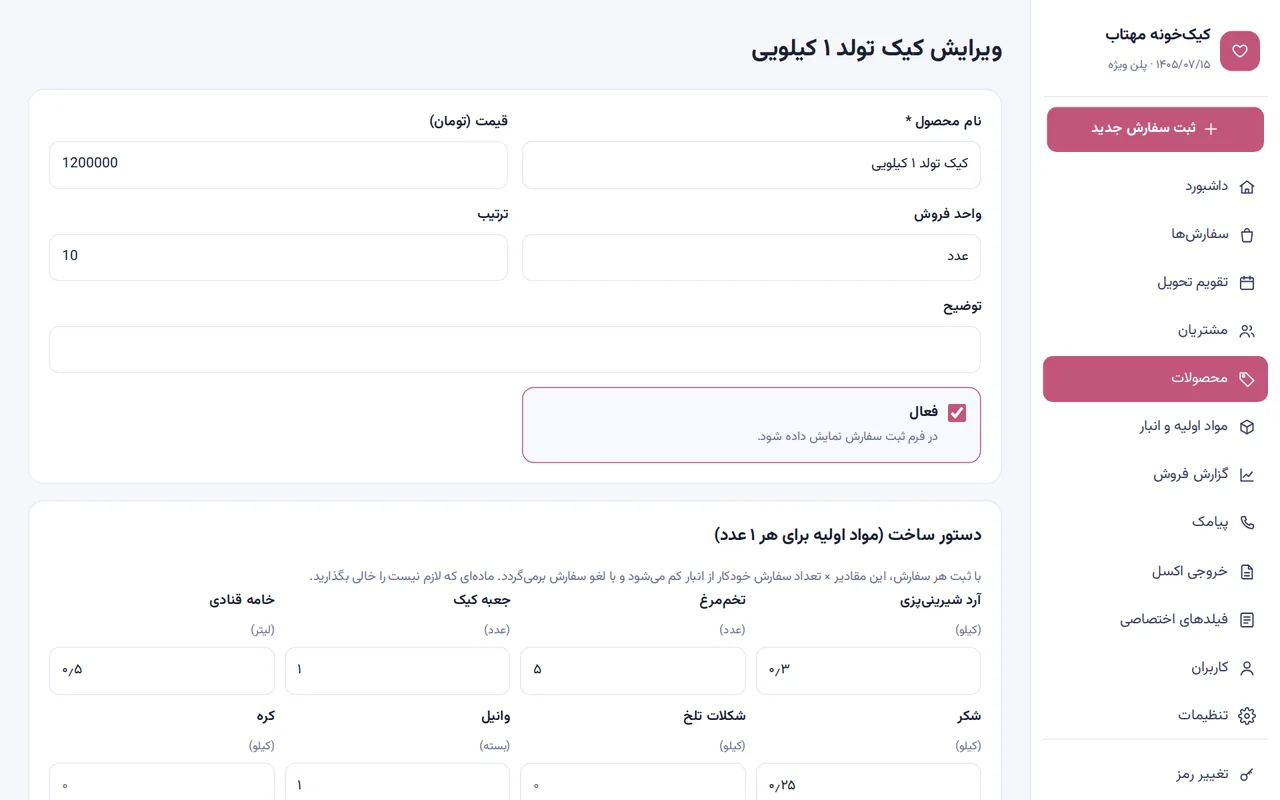Open تنظیمات in the sidebar

[1155, 716]
